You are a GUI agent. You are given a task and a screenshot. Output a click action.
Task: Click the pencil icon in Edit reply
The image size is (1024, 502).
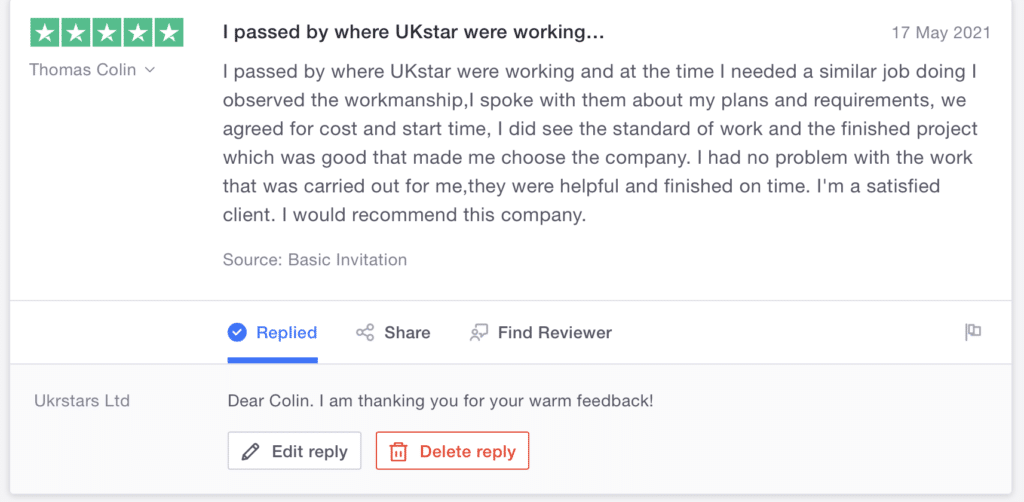point(251,451)
